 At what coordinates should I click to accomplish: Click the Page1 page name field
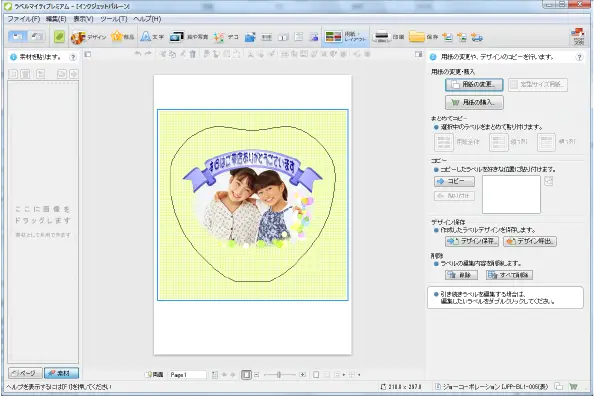[187, 375]
